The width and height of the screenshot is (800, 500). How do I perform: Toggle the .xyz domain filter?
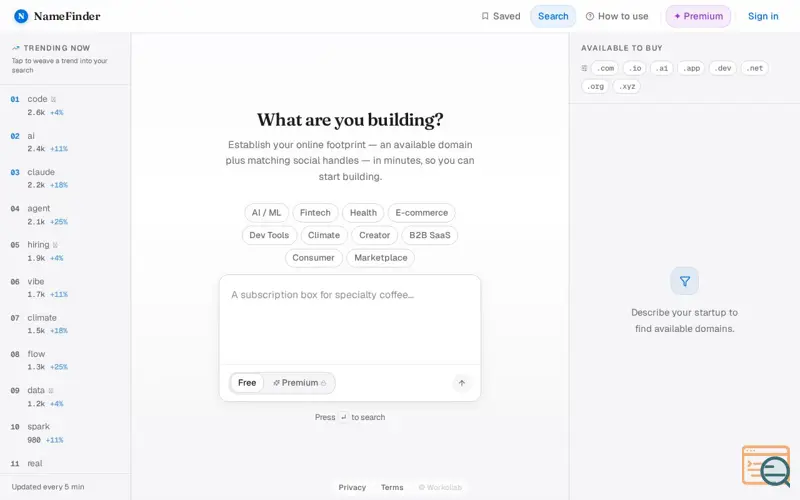(627, 86)
